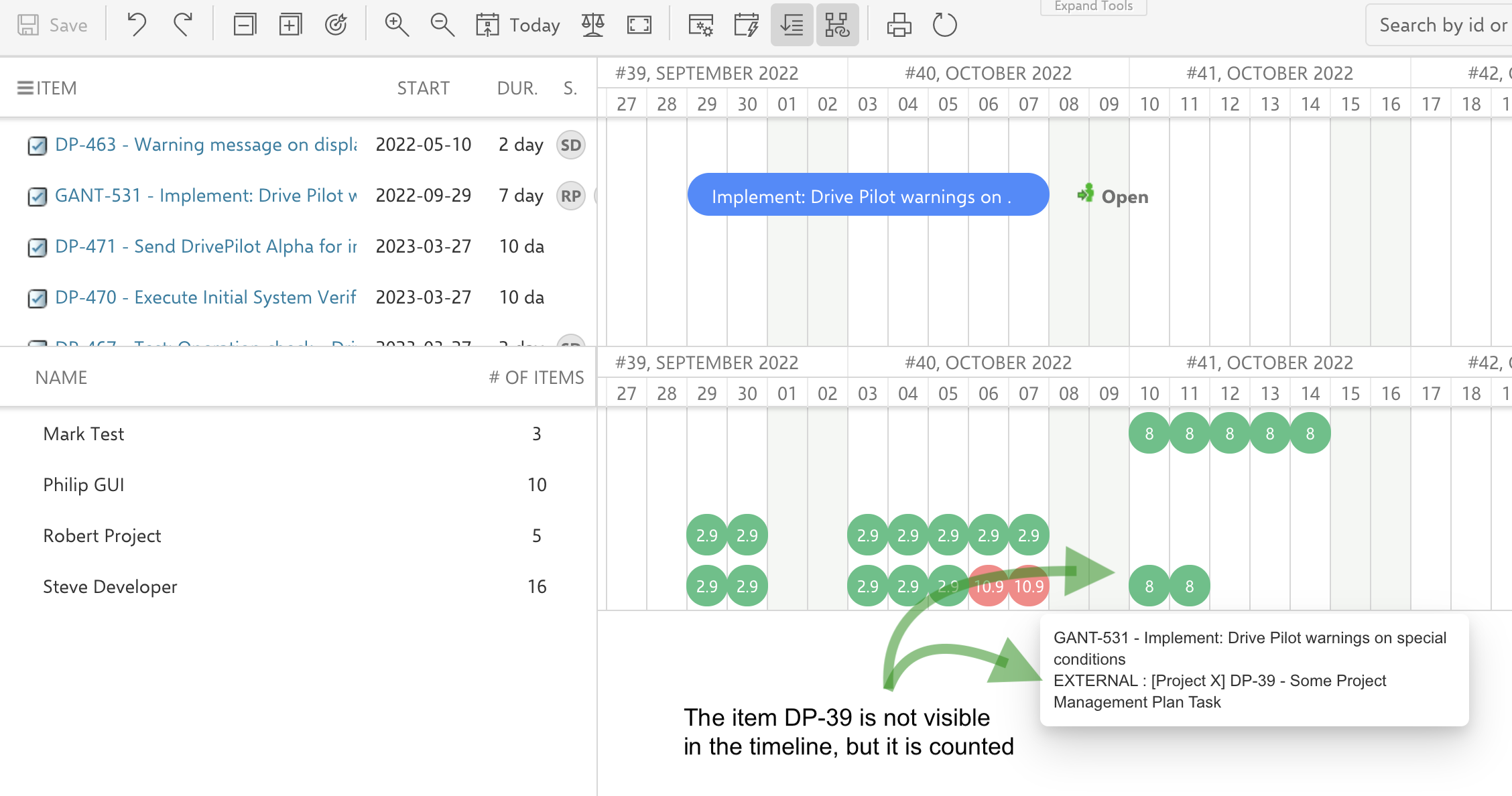Click the blue Implement: Drive Pilot bar
Screen dimensions: 1512x796
(867, 195)
